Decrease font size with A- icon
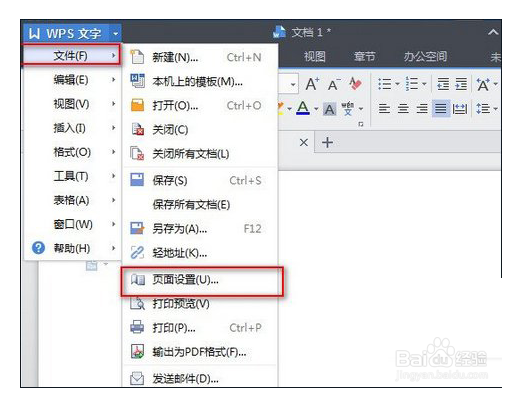Viewport: 516px width, 393px height. tap(334, 85)
